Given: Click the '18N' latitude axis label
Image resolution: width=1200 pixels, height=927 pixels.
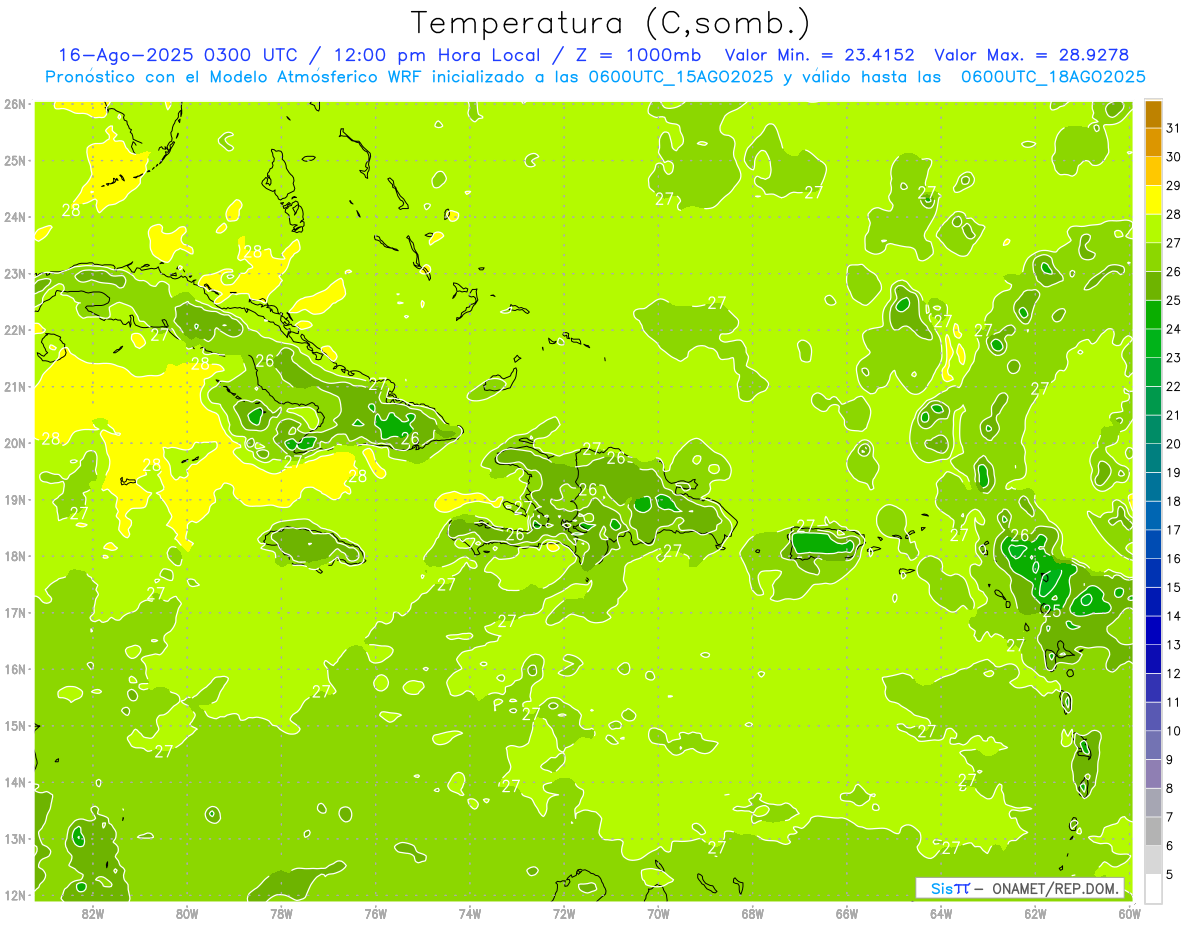Looking at the screenshot, I should point(15,556).
